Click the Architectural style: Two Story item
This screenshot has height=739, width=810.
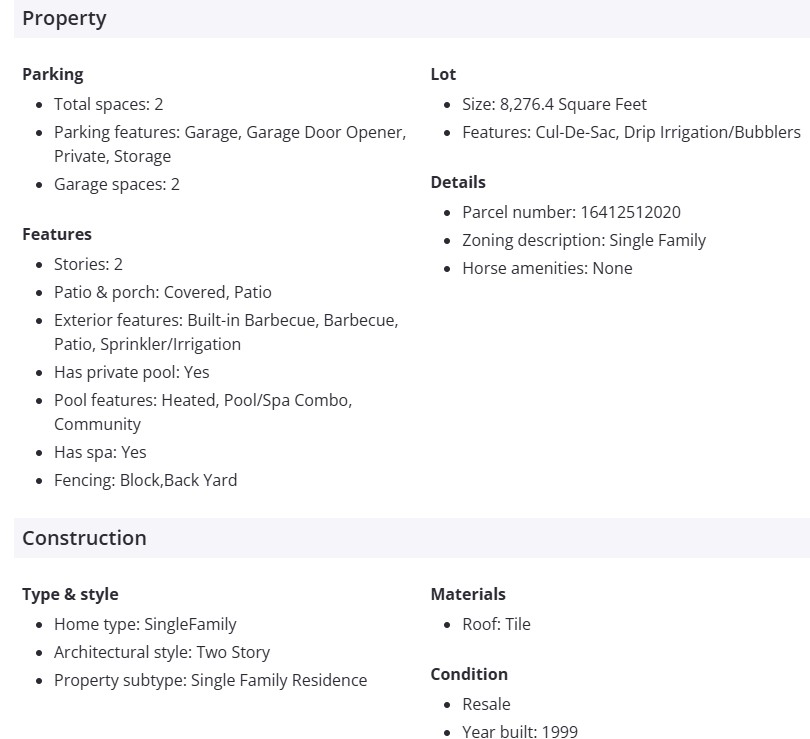pyautogui.click(x=162, y=652)
